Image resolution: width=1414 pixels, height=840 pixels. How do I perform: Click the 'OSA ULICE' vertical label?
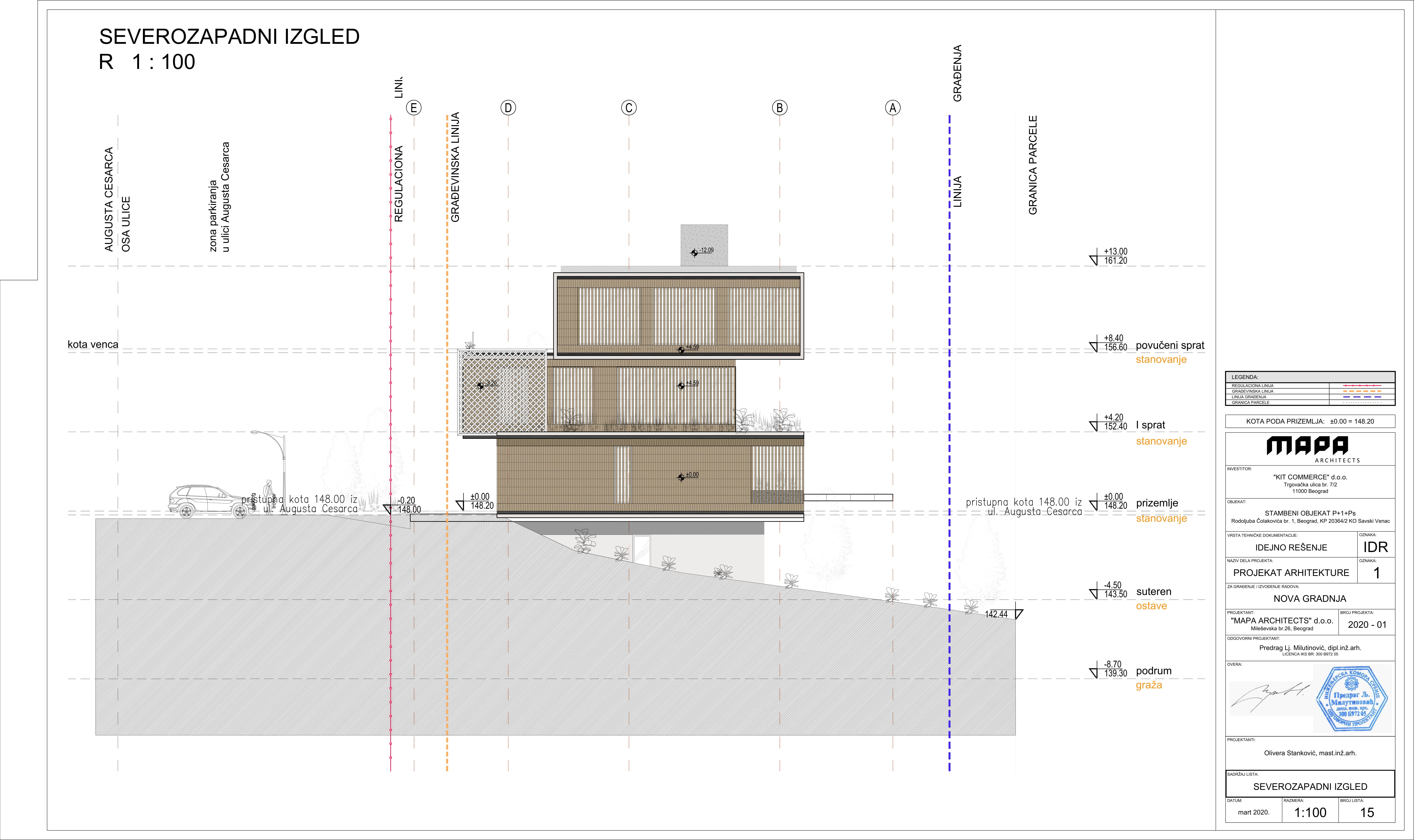[x=126, y=224]
